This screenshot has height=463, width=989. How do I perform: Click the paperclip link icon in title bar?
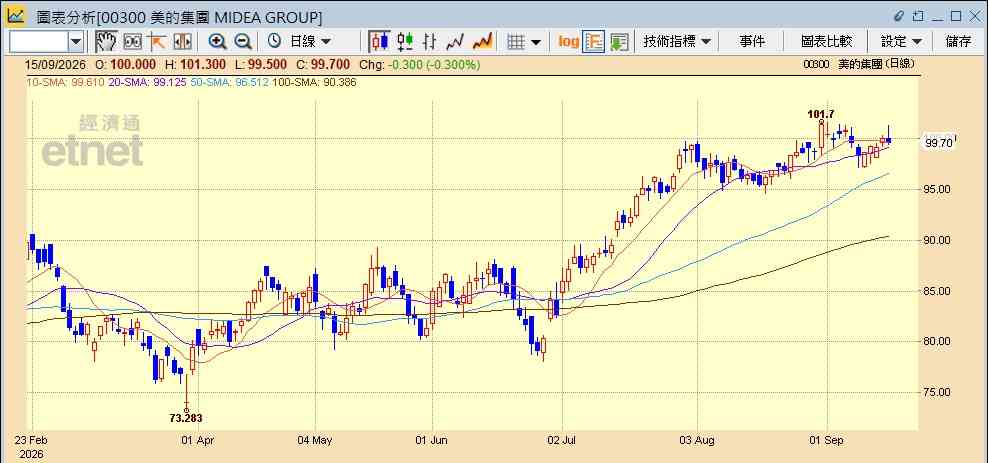pos(899,15)
